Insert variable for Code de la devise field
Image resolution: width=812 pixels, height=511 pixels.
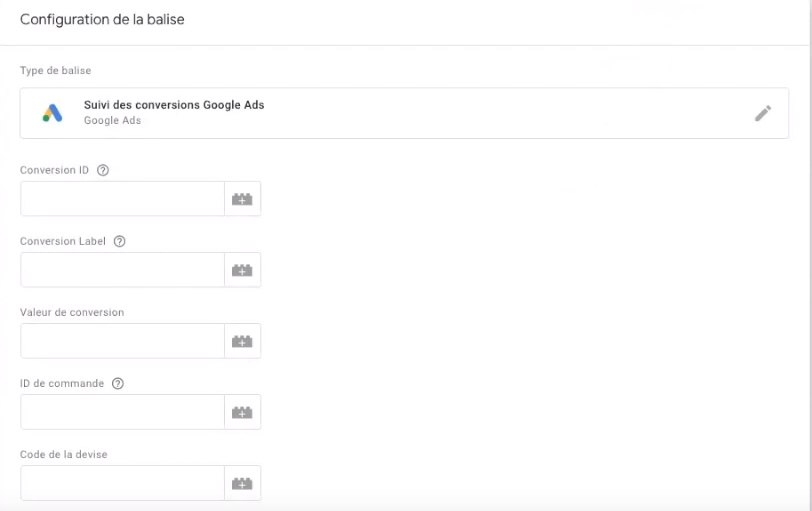tap(242, 483)
